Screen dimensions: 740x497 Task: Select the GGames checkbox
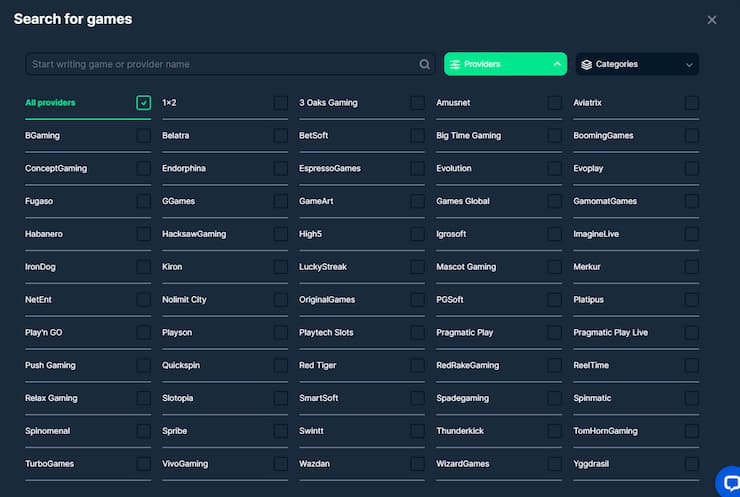pyautogui.click(x=281, y=201)
